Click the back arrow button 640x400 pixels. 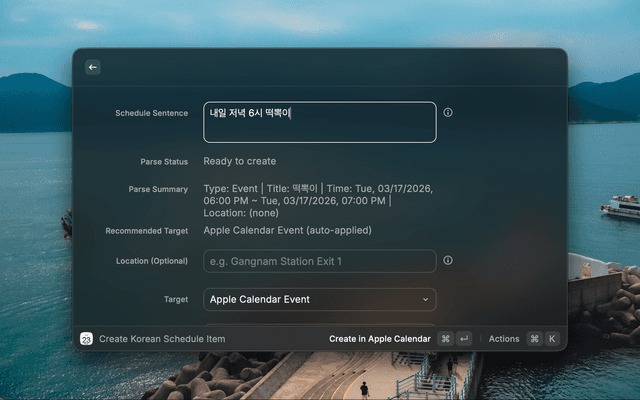tap(93, 67)
